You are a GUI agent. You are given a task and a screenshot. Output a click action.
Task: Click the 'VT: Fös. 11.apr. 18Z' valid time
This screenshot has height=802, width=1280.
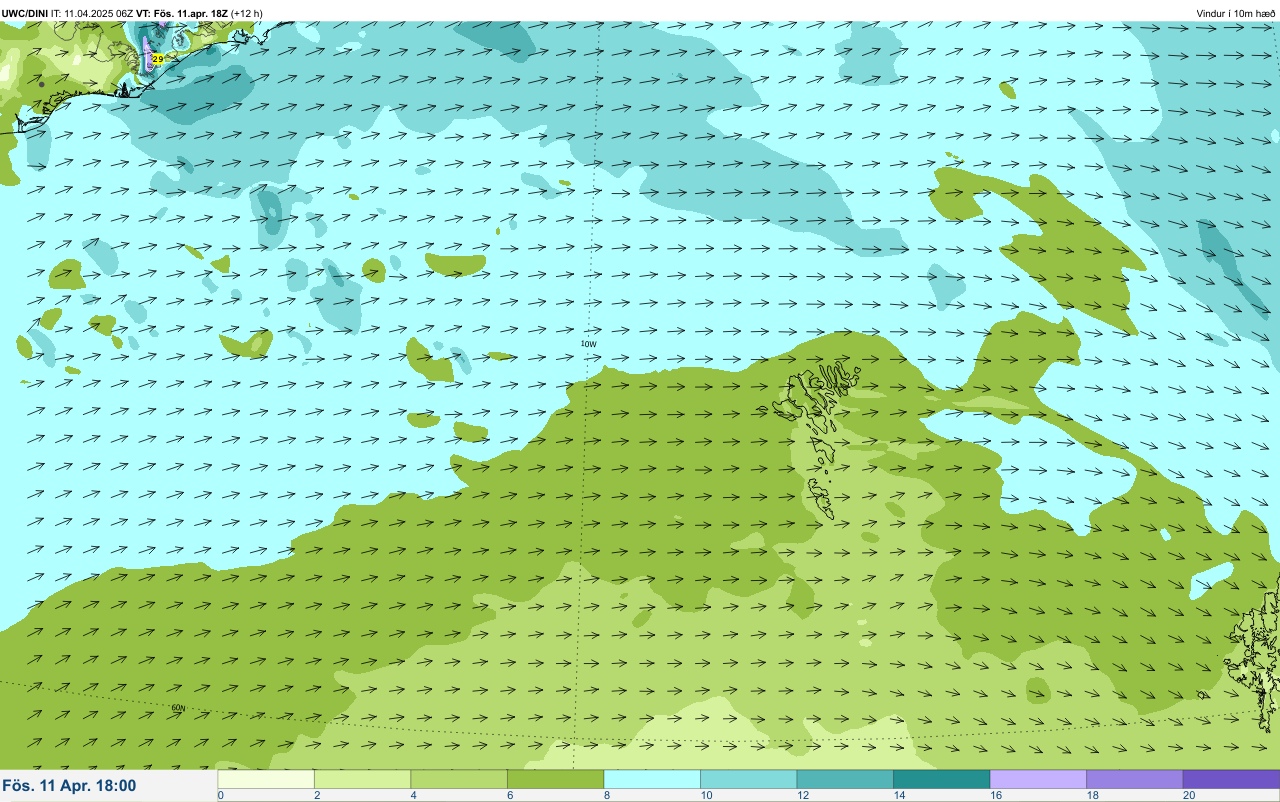181,13
